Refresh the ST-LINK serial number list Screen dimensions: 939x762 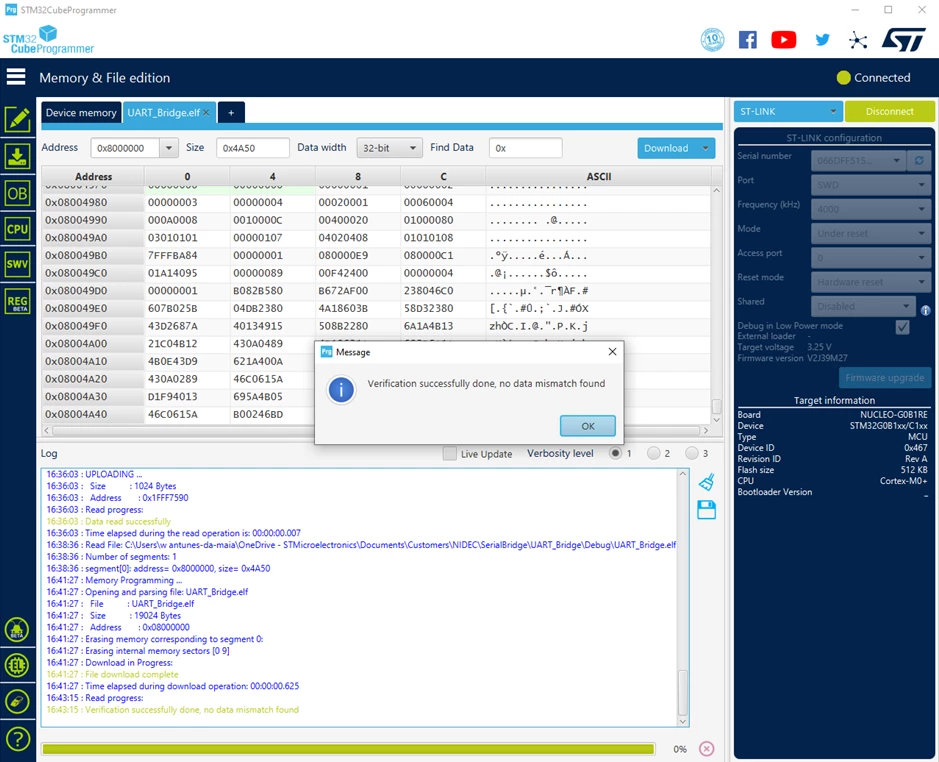point(919,161)
